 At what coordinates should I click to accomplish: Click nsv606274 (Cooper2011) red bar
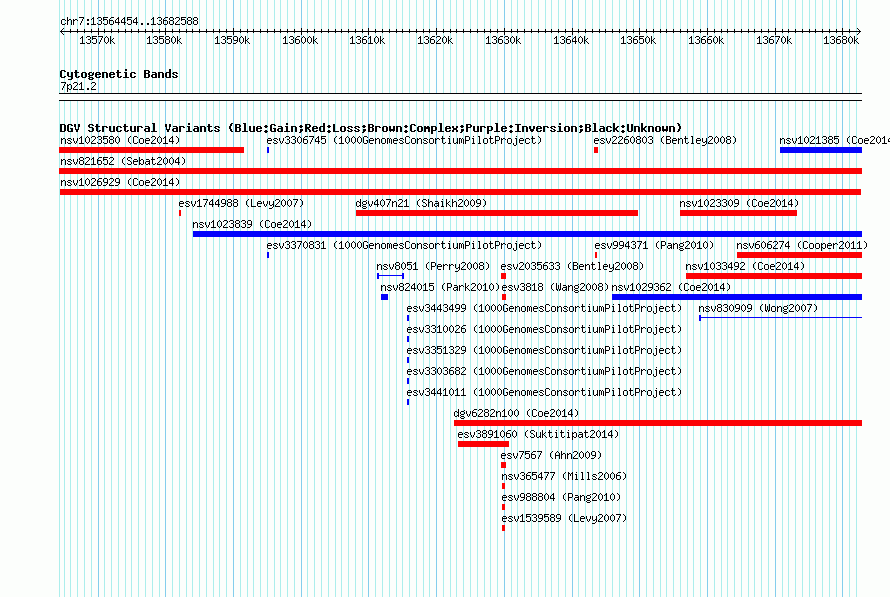[x=799, y=255]
